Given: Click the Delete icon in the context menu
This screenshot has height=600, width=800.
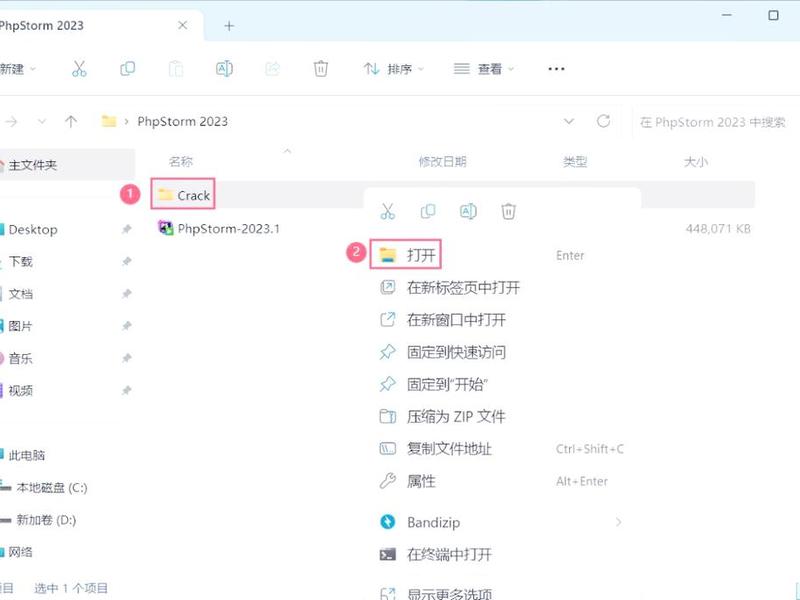Looking at the screenshot, I should click(509, 211).
